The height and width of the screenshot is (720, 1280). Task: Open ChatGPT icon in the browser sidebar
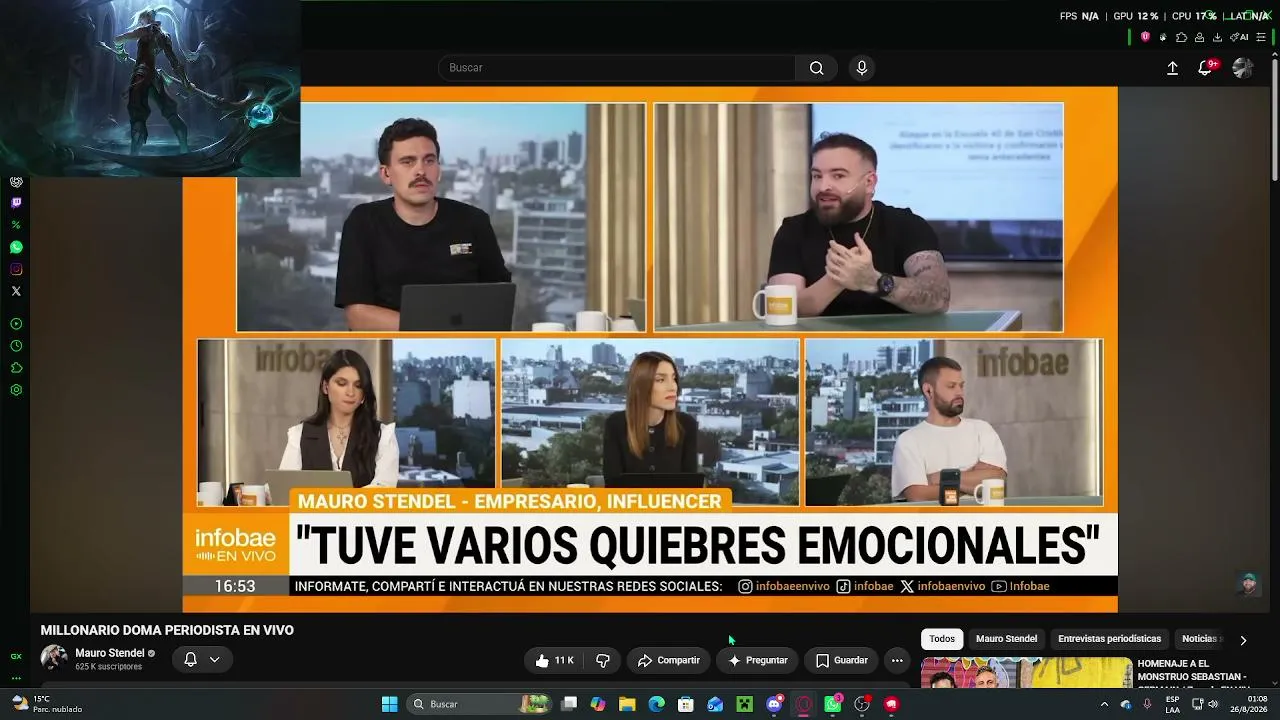[x=16, y=182]
